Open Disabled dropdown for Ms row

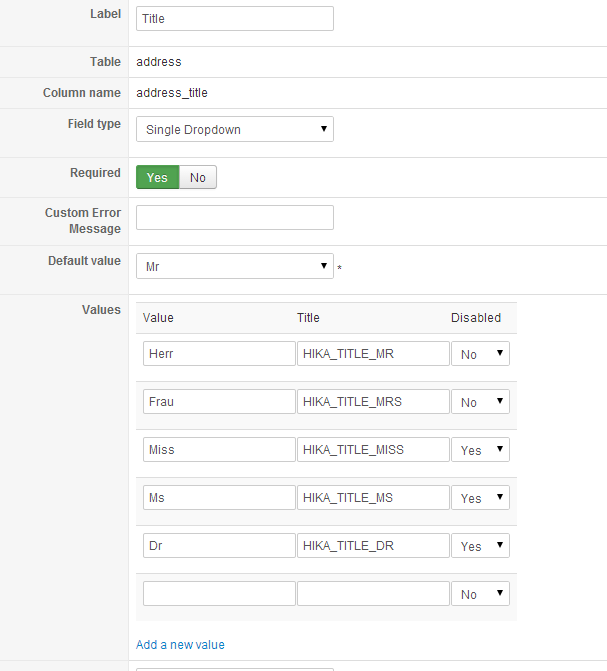pos(480,498)
